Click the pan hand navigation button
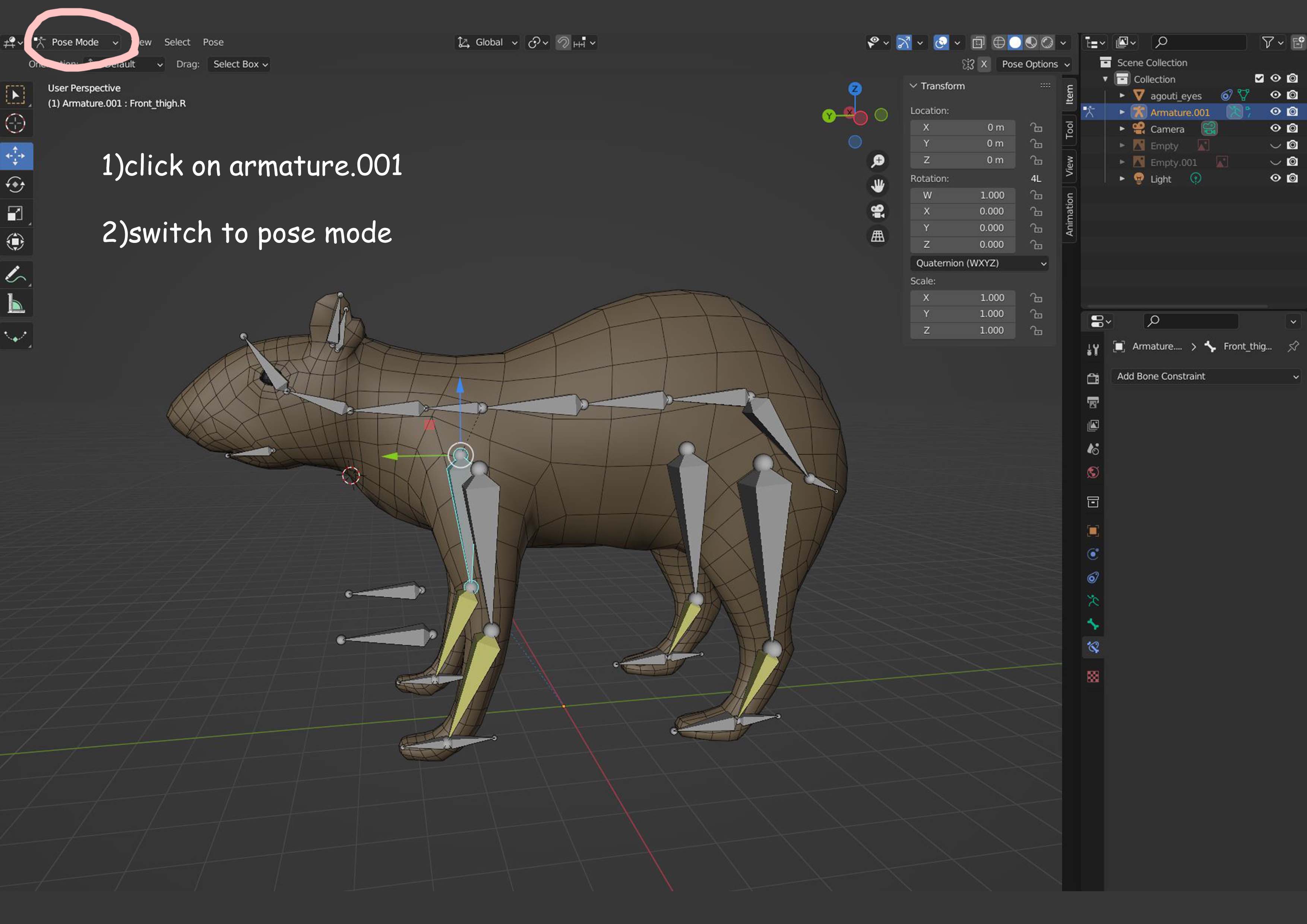The height and width of the screenshot is (924, 1307). pyautogui.click(x=878, y=186)
